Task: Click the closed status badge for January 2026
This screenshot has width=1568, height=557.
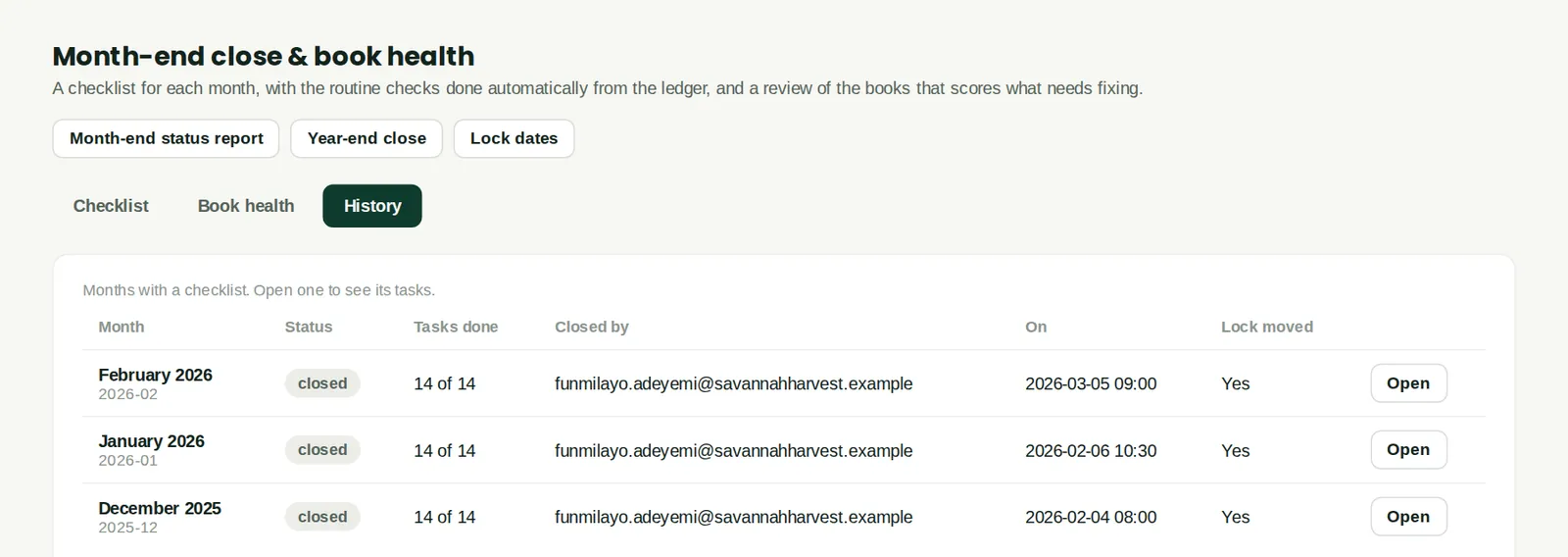Action: tap(322, 450)
